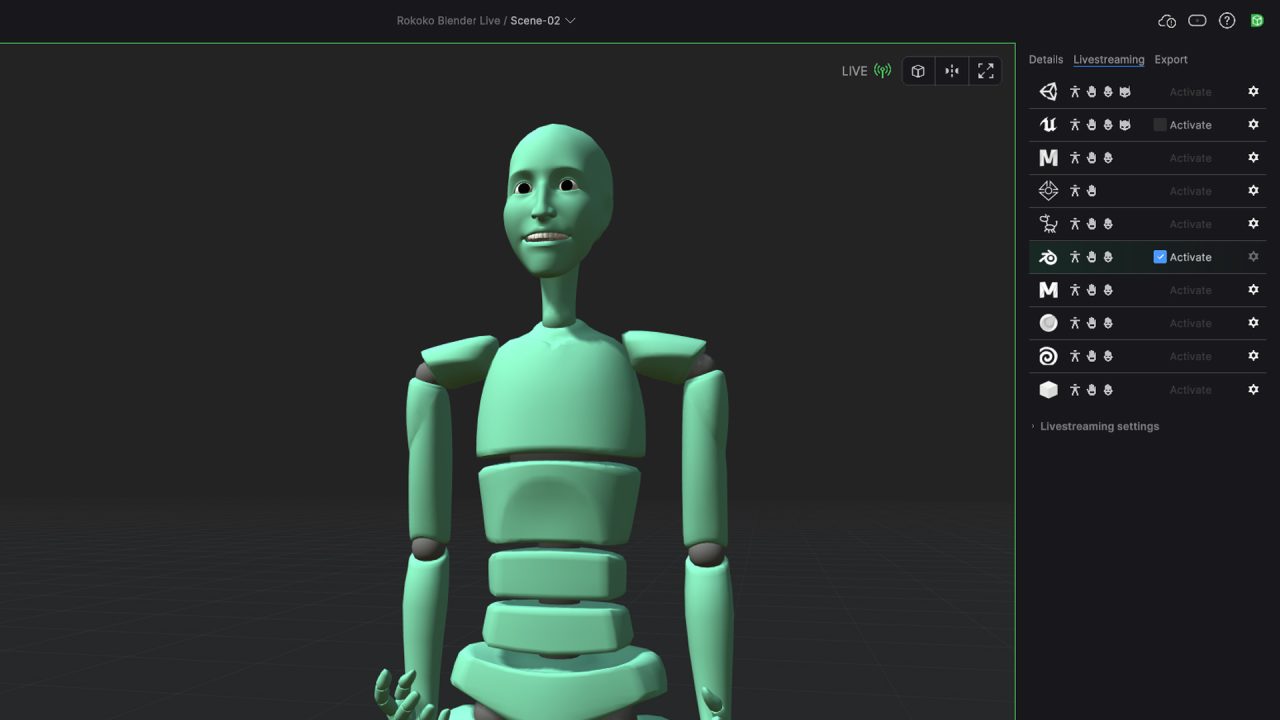The height and width of the screenshot is (720, 1280).
Task: Switch to the Export tab
Action: pos(1171,59)
